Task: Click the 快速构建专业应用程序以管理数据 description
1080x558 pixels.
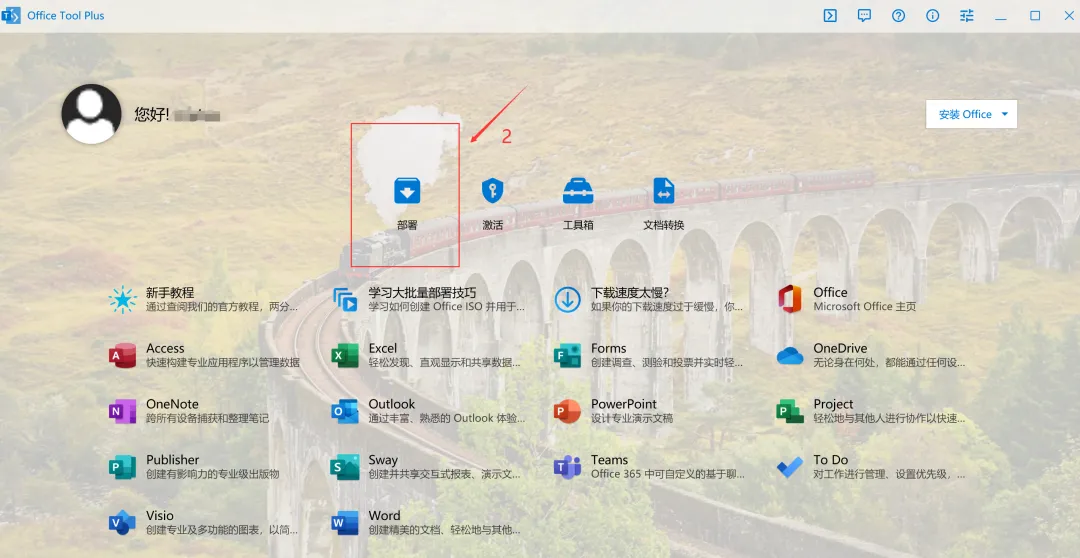Action: (223, 362)
